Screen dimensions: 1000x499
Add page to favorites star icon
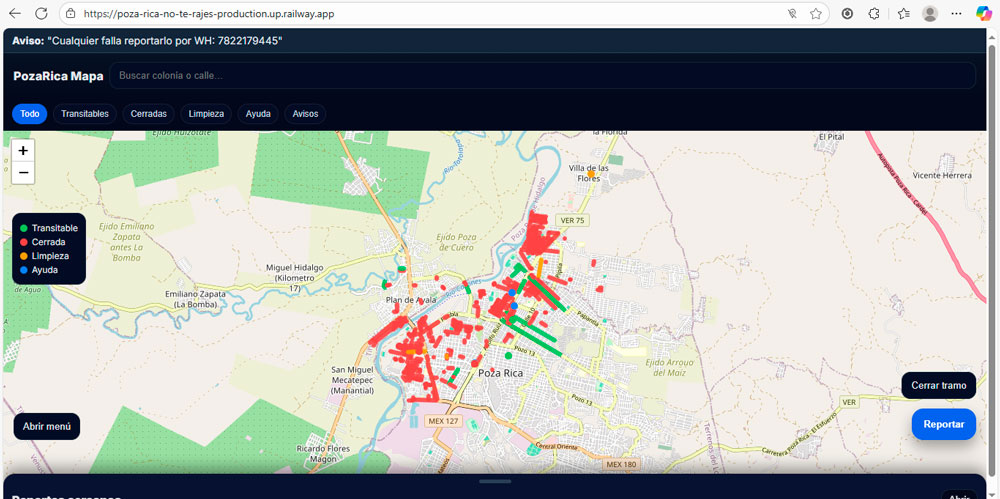[816, 14]
